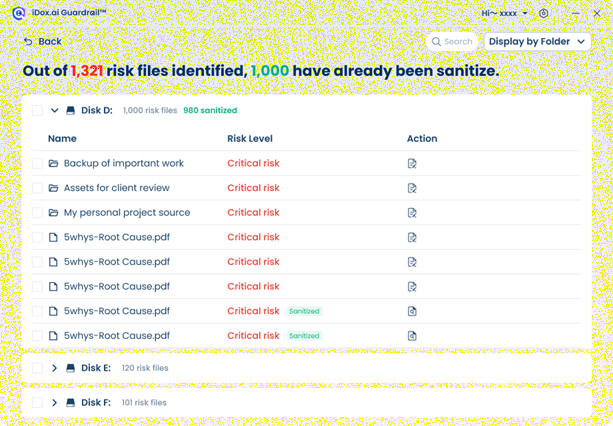Screen dimensions: 613x426
Task: Click the Risk Level column header
Action: (250, 138)
